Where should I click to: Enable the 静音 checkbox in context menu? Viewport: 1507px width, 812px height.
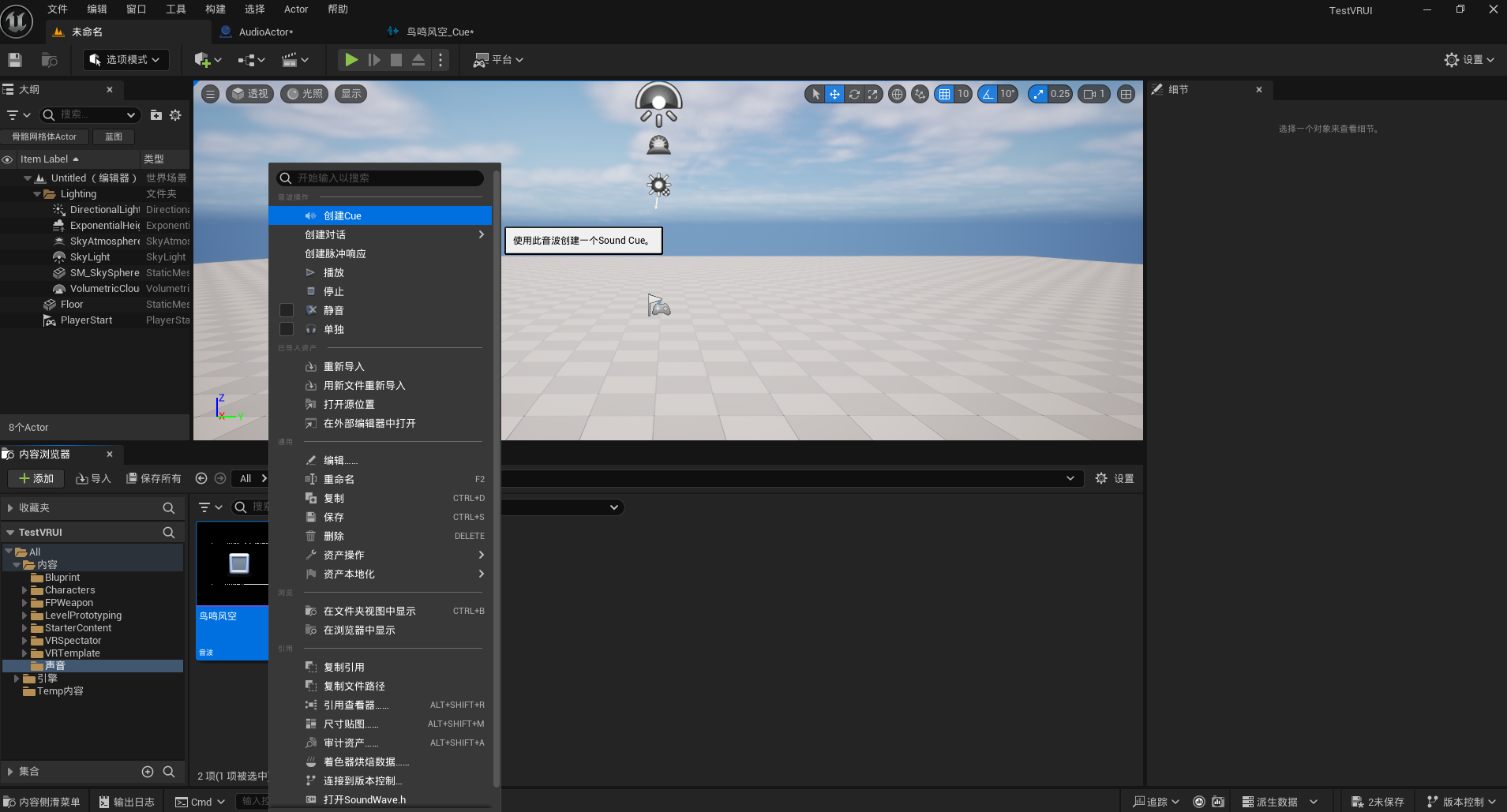pyautogui.click(x=286, y=310)
